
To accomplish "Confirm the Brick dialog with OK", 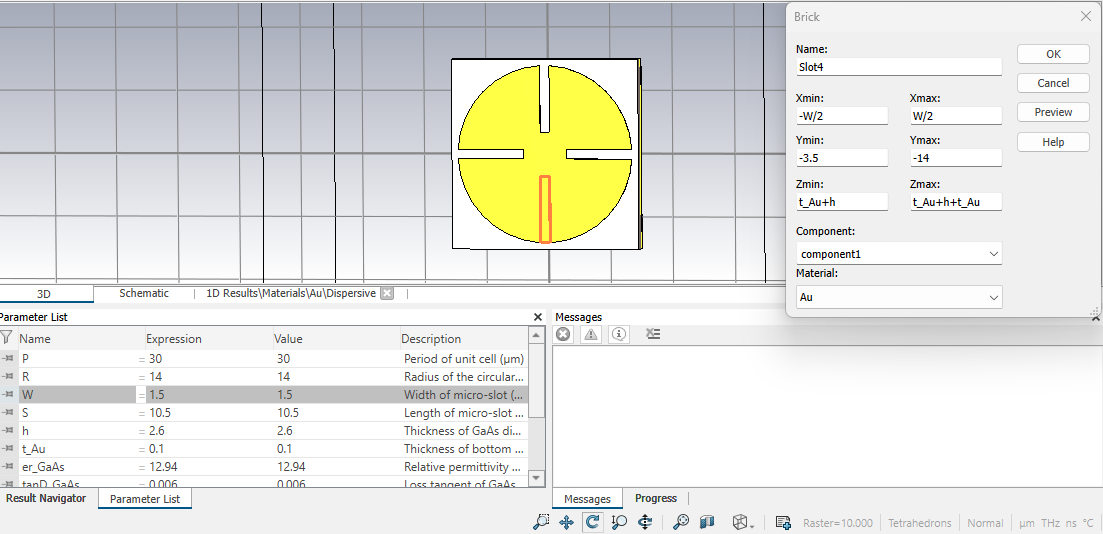I will [1053, 54].
